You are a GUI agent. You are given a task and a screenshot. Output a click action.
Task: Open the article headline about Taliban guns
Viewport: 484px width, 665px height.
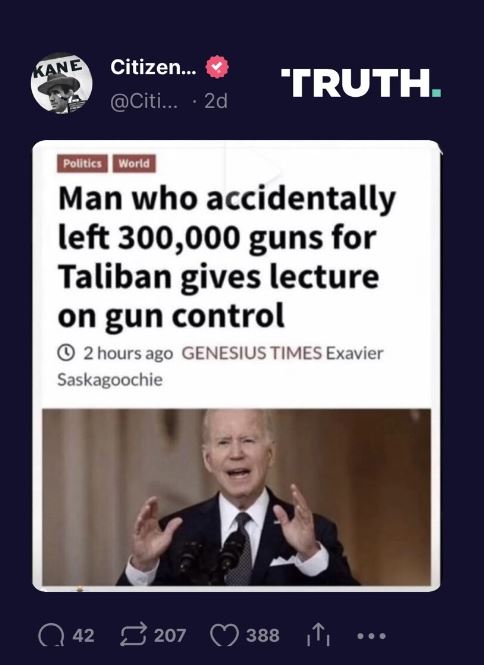227,257
